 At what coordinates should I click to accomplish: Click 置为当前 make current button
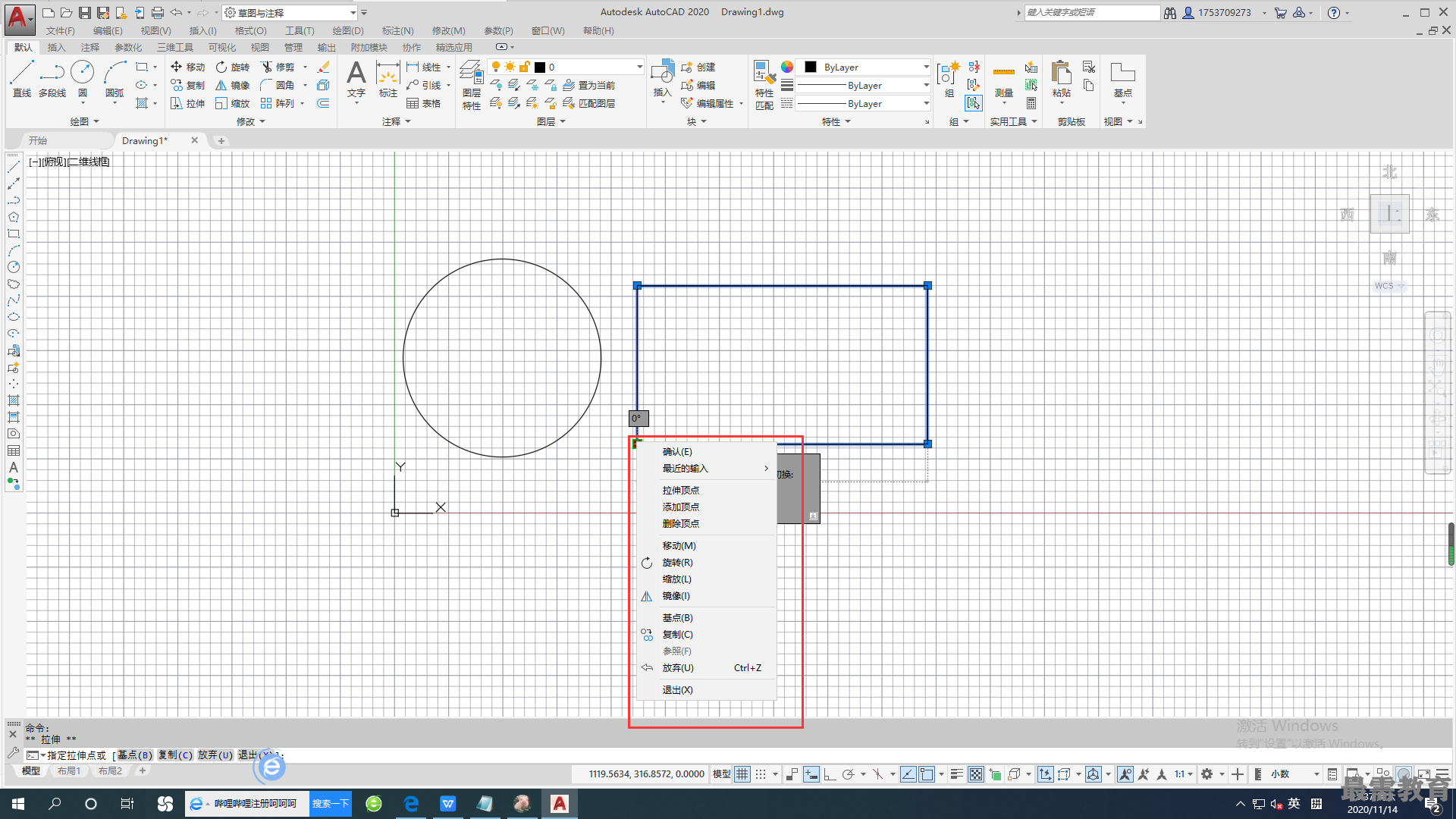tap(588, 85)
